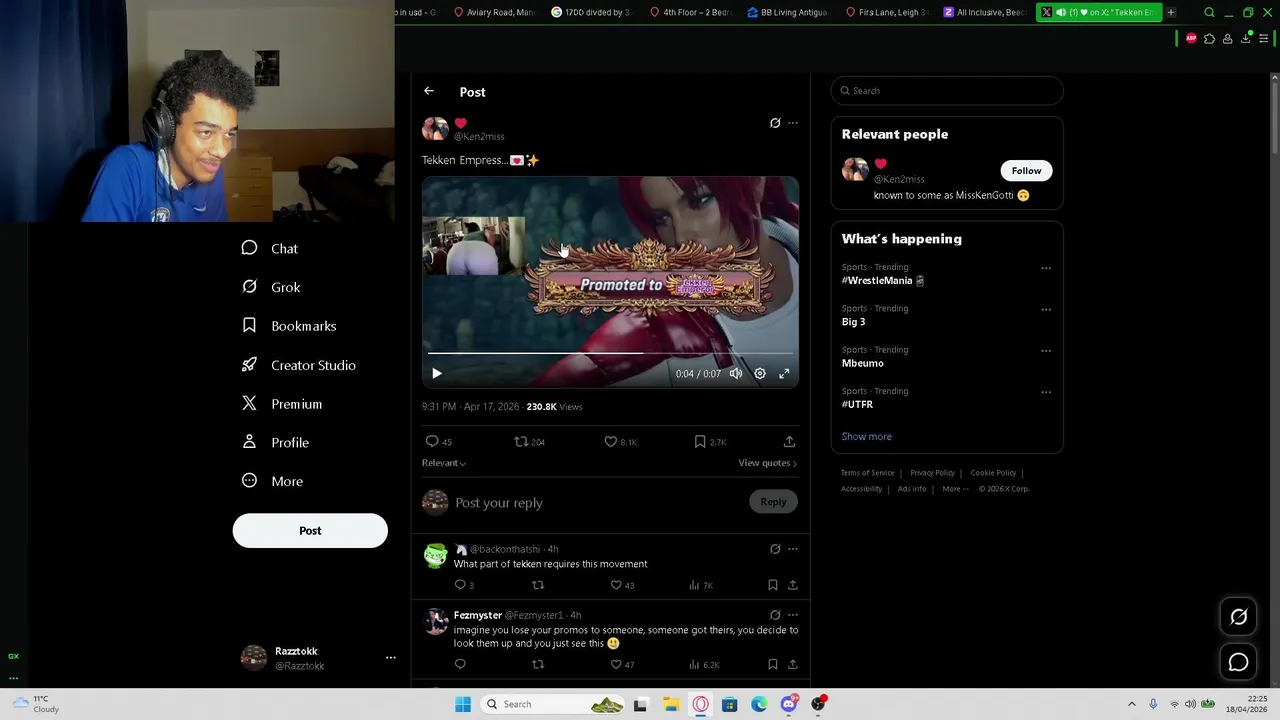This screenshot has width=1280, height=720.
Task: Focus the X Search box
Action: 947,91
